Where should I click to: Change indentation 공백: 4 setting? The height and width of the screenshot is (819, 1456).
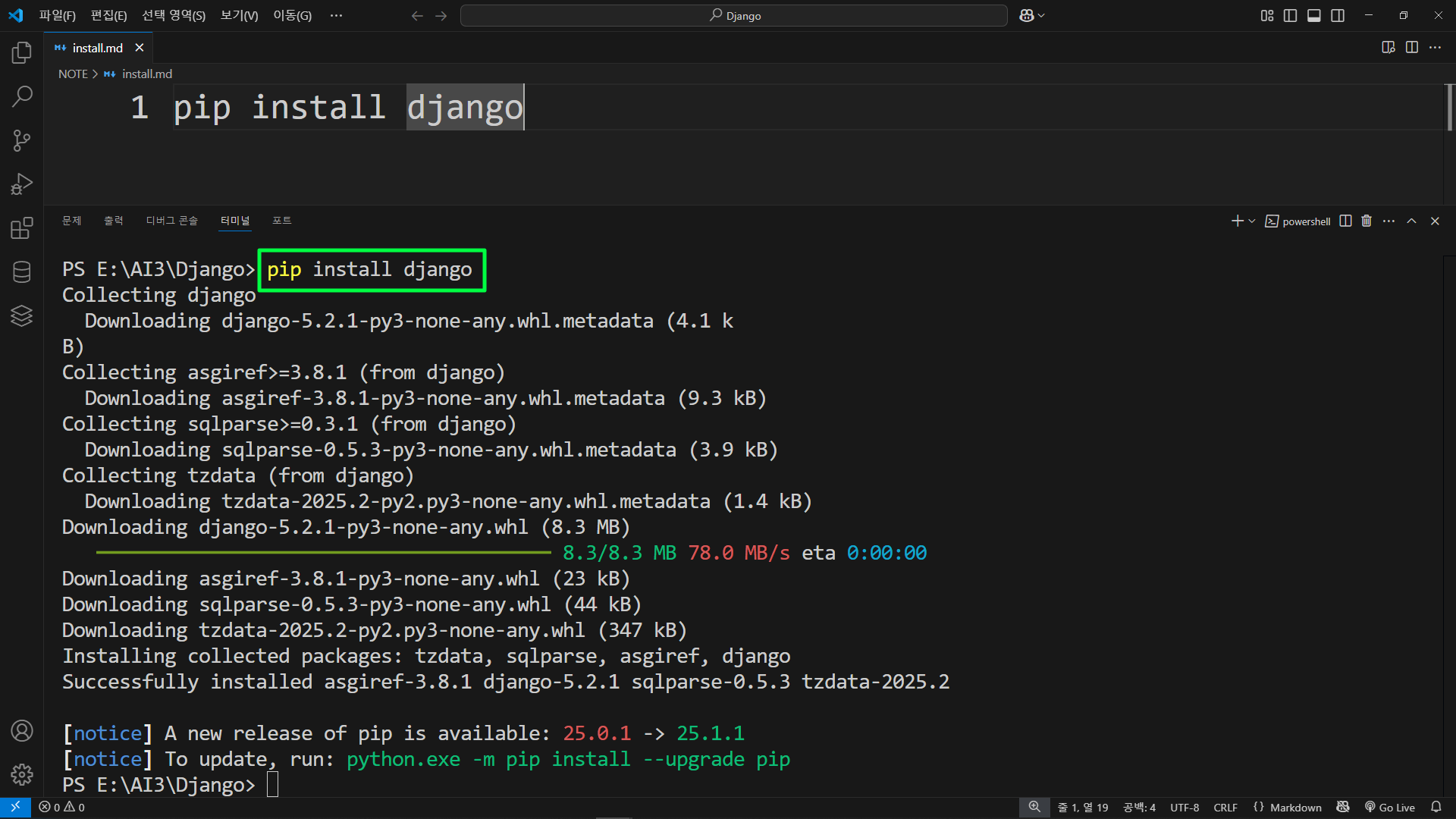click(x=1139, y=808)
